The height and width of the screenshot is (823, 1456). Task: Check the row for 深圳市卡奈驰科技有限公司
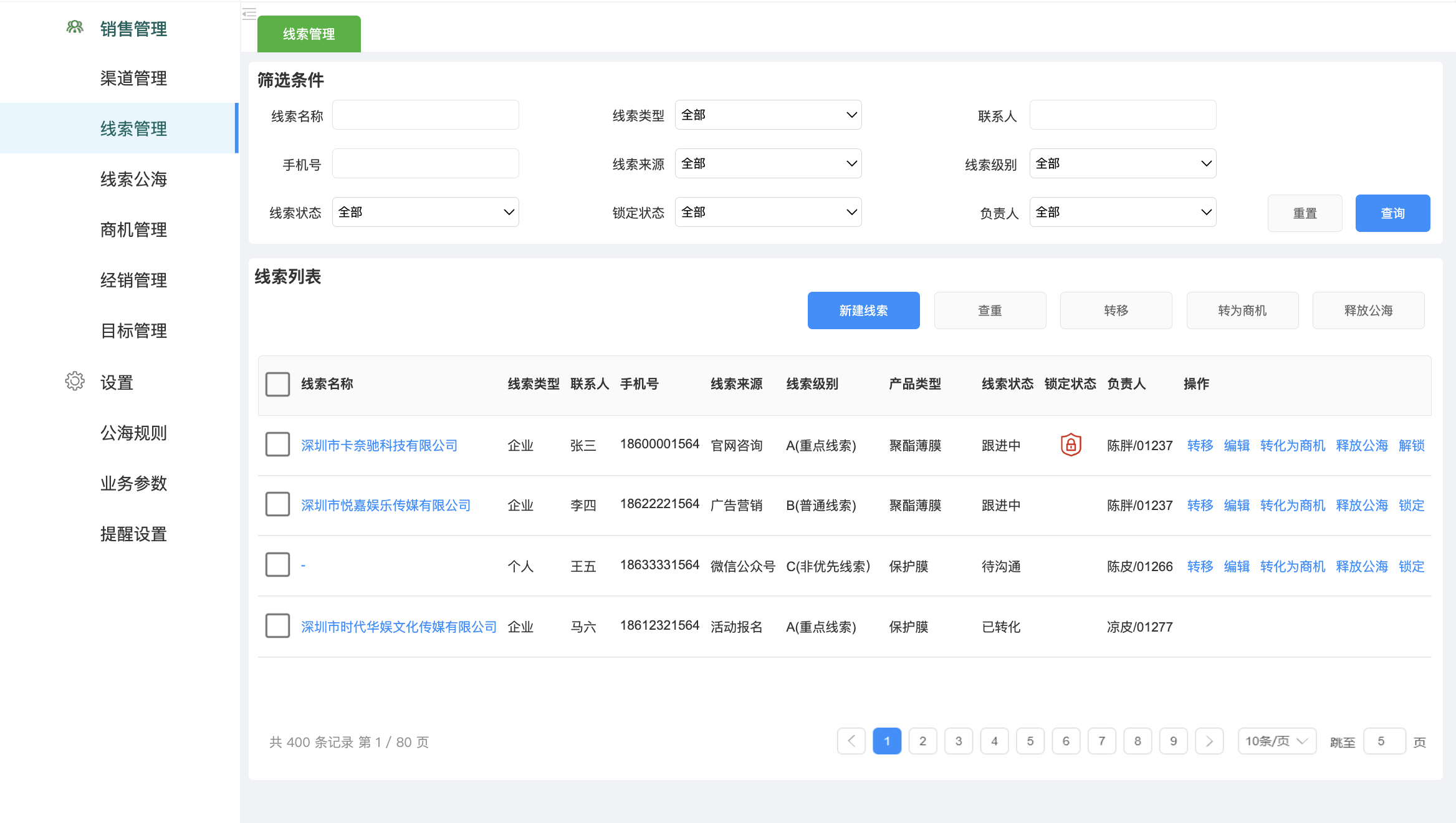tap(278, 445)
